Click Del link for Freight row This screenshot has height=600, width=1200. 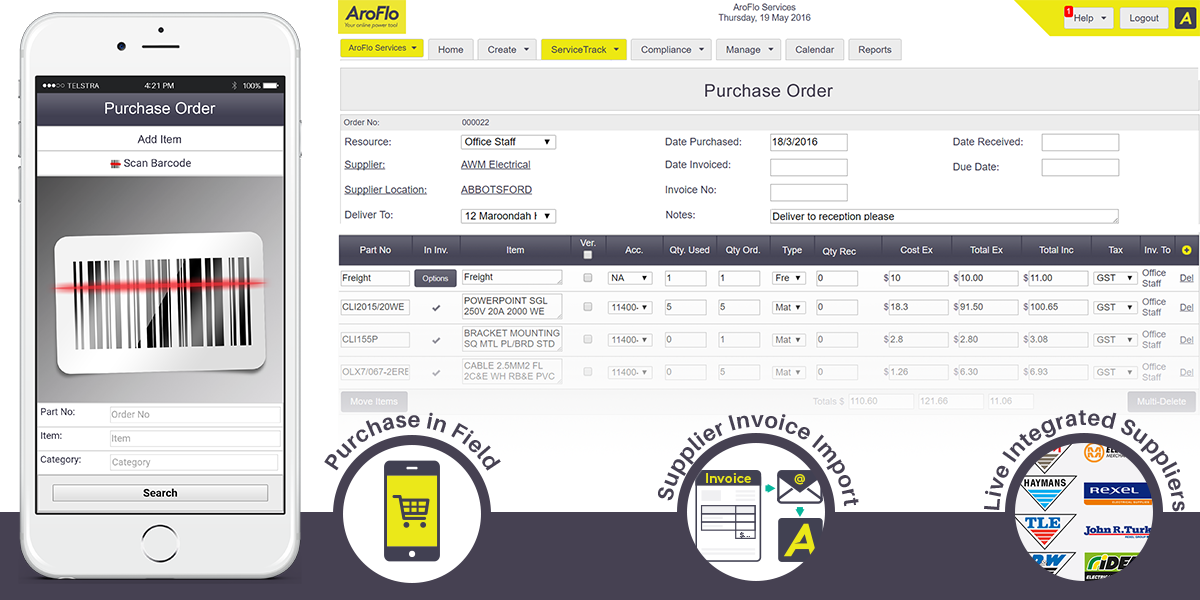click(1187, 278)
